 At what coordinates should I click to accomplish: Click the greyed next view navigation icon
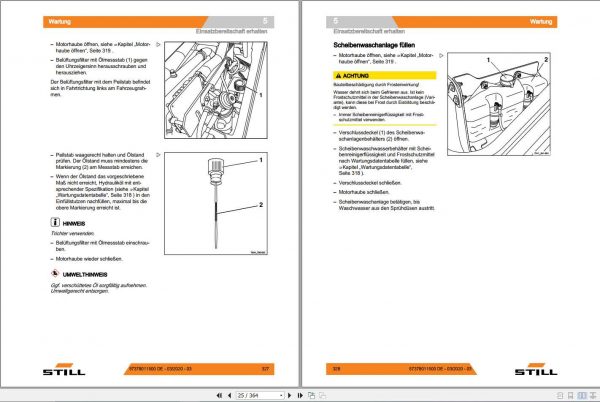click(323, 395)
